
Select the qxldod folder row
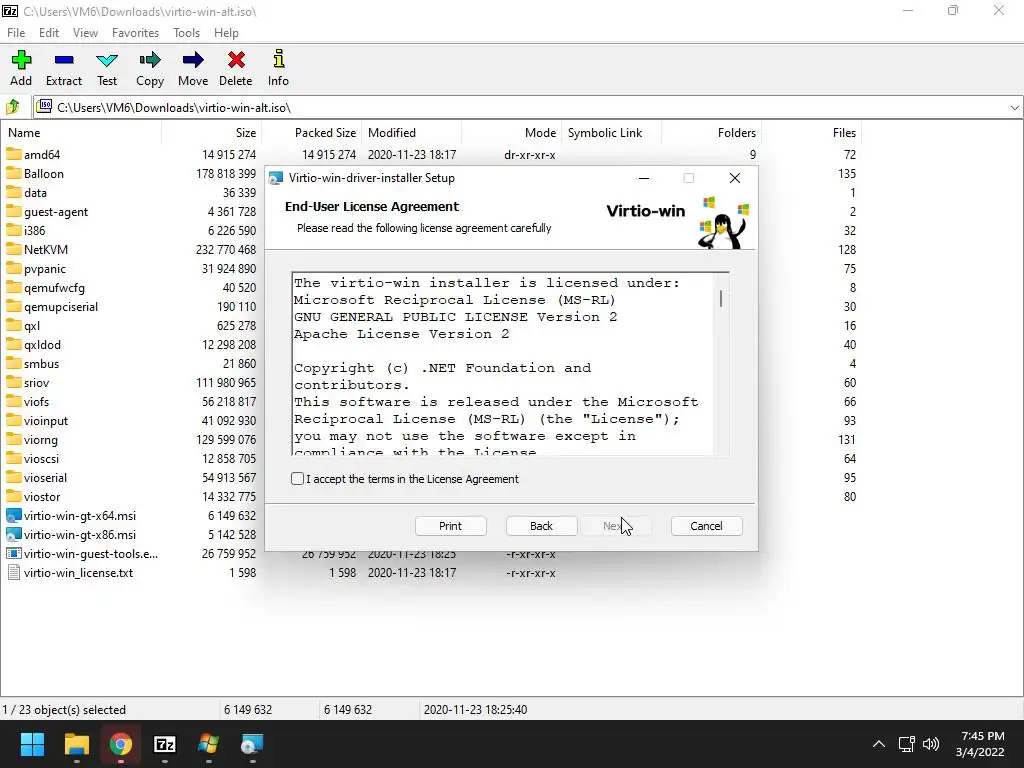[x=132, y=344]
